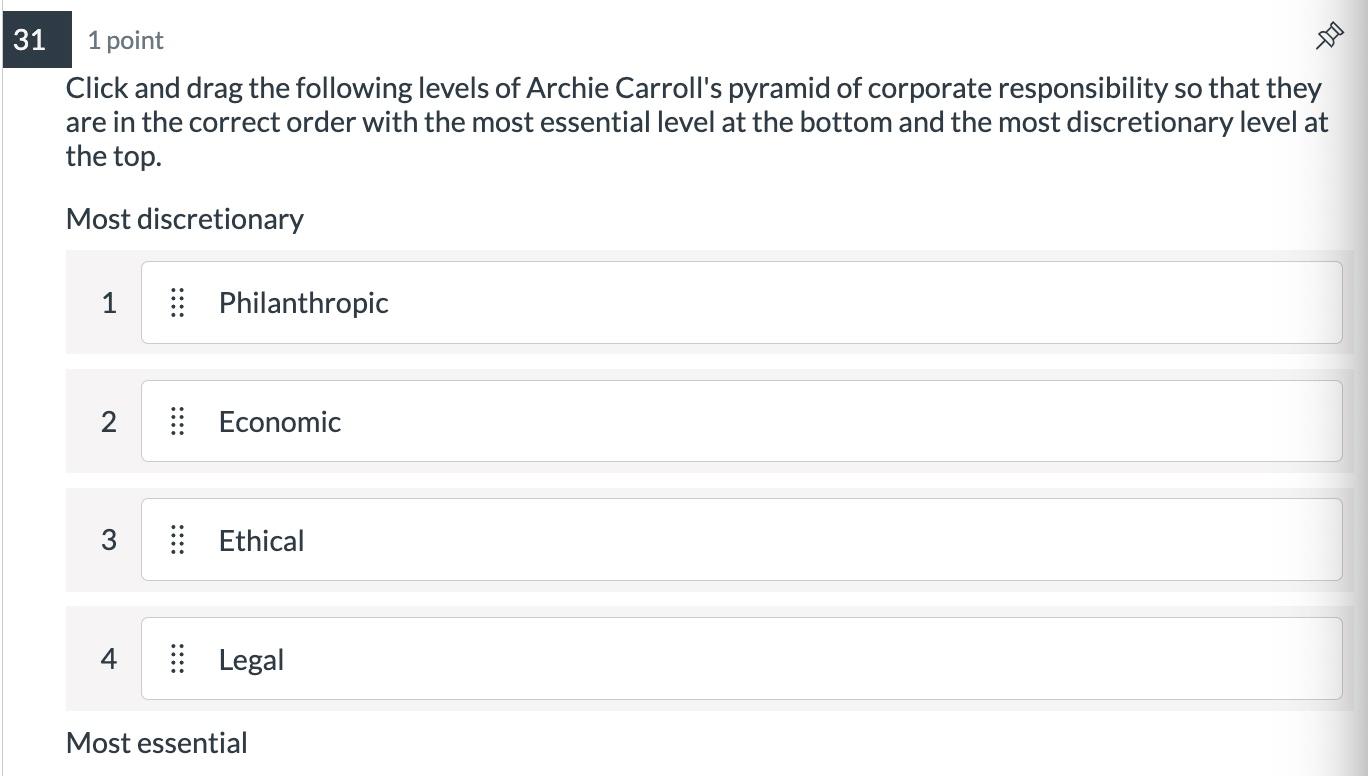The height and width of the screenshot is (776, 1368).
Task: Click the drag handle beside Philanthropic
Action: tap(178, 303)
